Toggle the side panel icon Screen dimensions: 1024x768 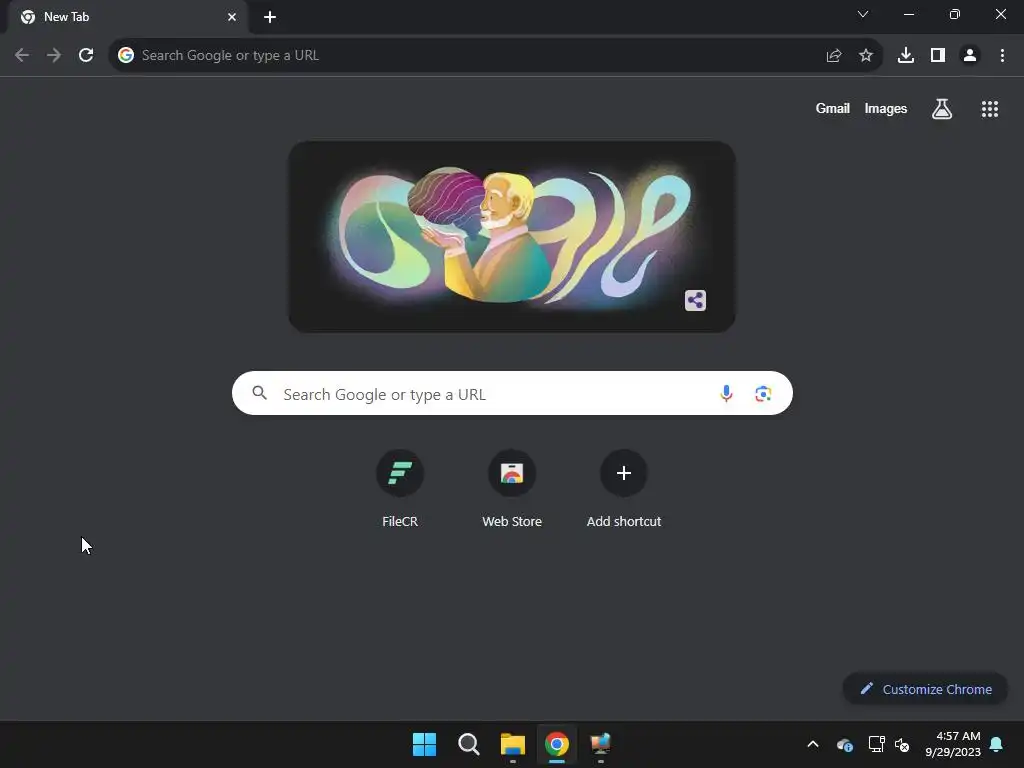[938, 56]
